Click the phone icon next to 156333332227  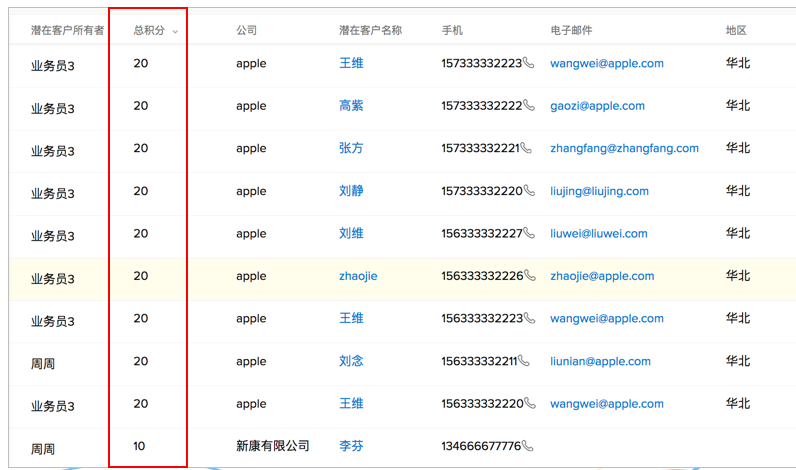tap(529, 233)
